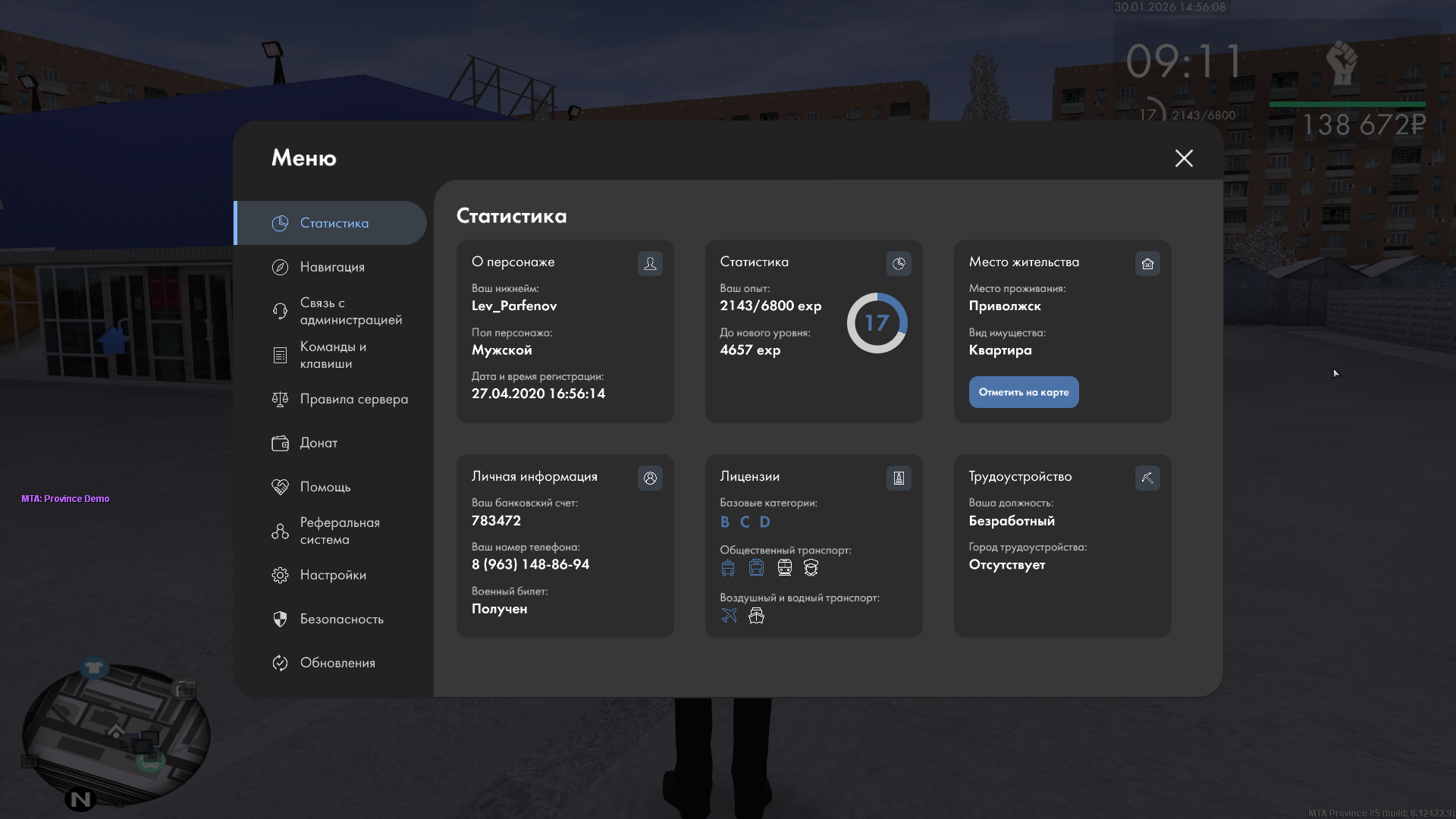The height and width of the screenshot is (819, 1456).
Task: Click the level 17 circular progress ring
Action: click(877, 323)
